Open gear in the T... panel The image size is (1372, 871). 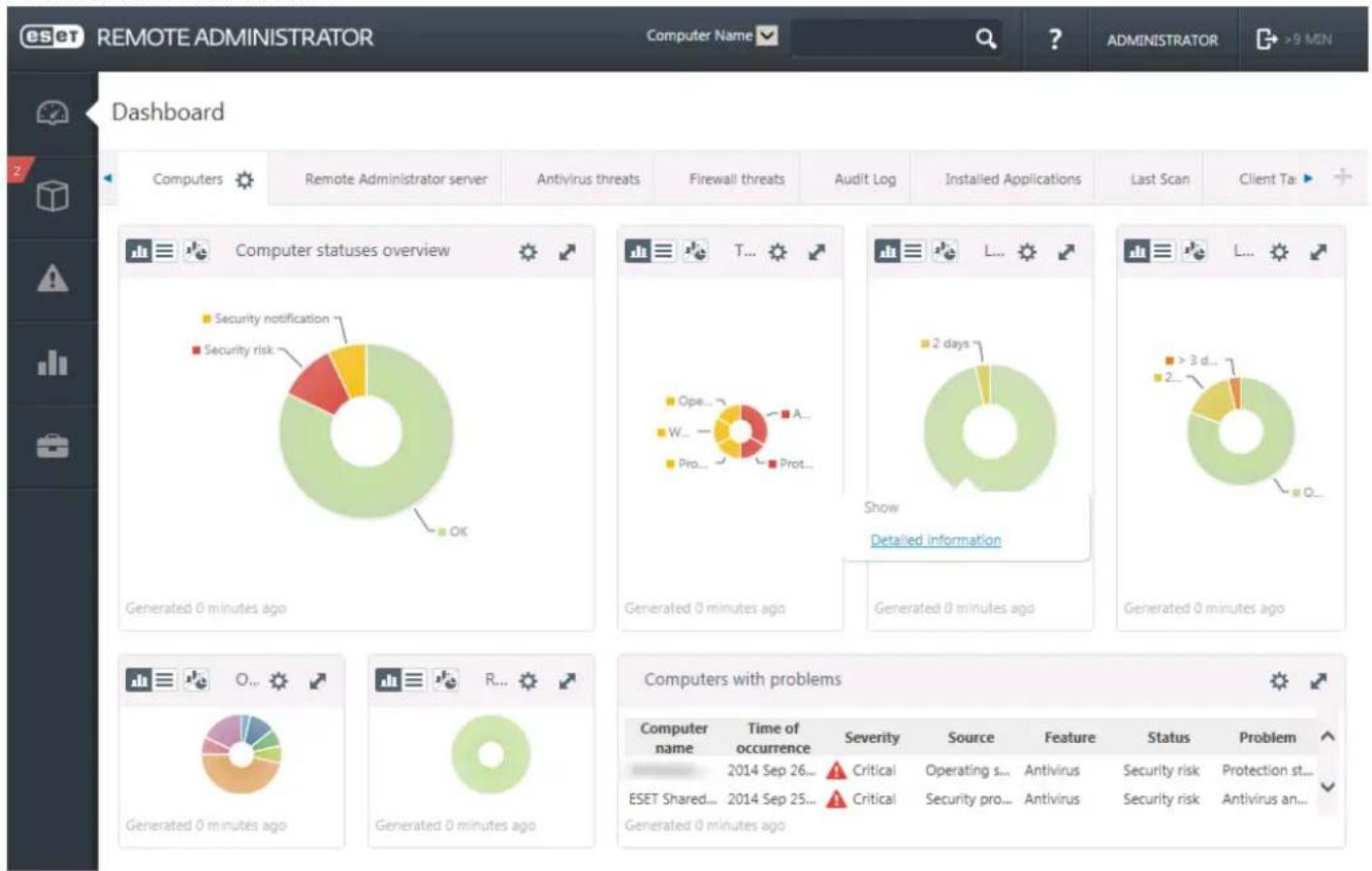[x=778, y=252]
